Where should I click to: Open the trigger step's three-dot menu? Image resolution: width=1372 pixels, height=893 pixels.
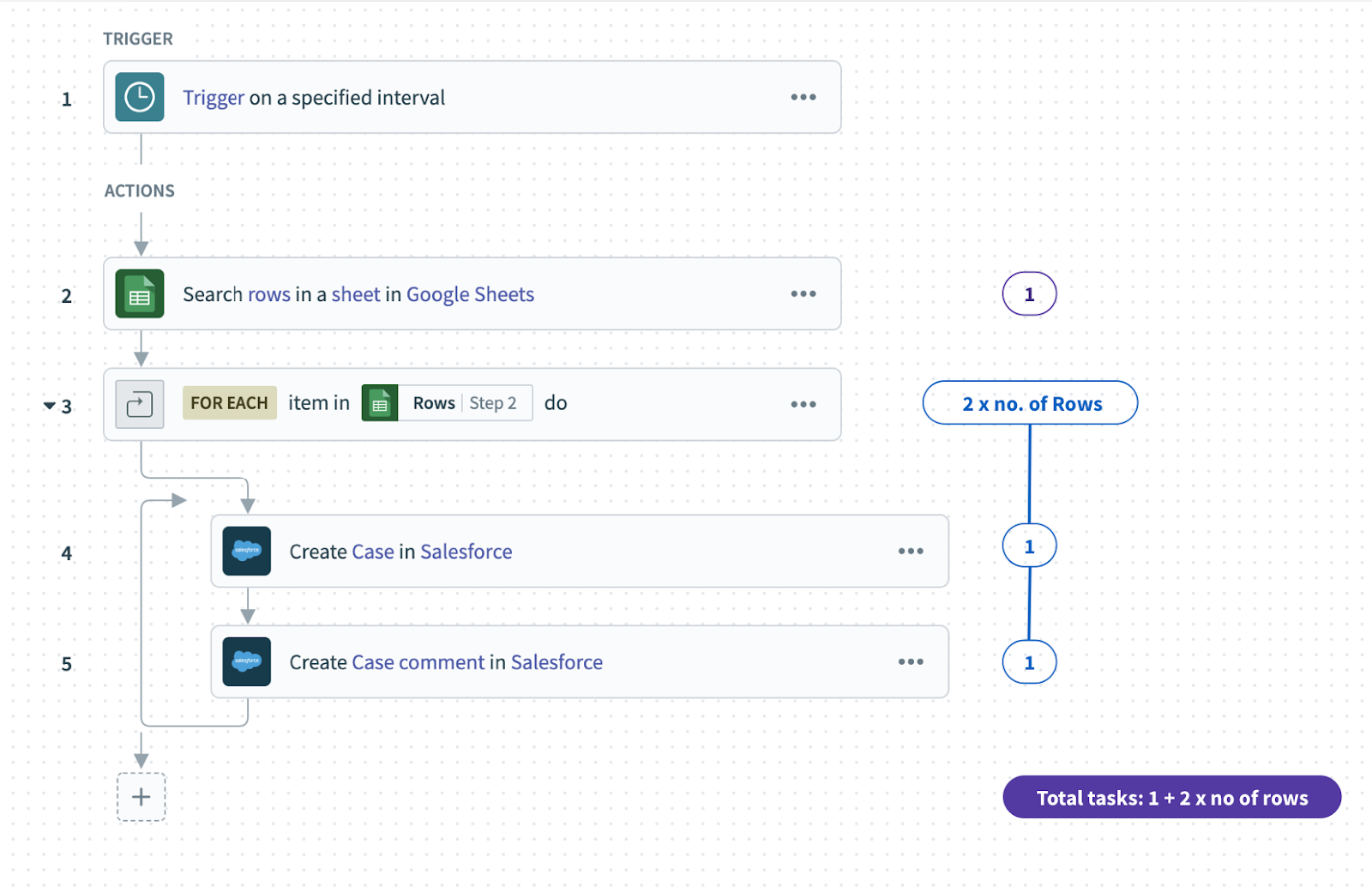tap(803, 98)
